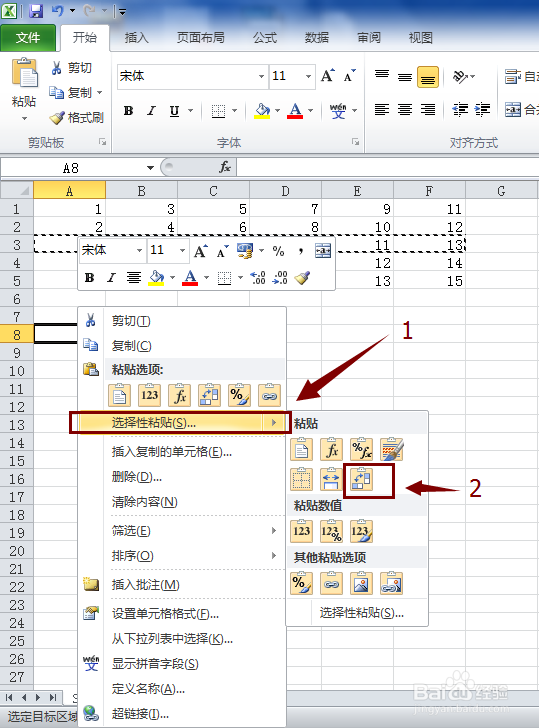Click No borders paste icon in submenu
Image resolution: width=539 pixels, height=728 pixels.
tap(301, 479)
